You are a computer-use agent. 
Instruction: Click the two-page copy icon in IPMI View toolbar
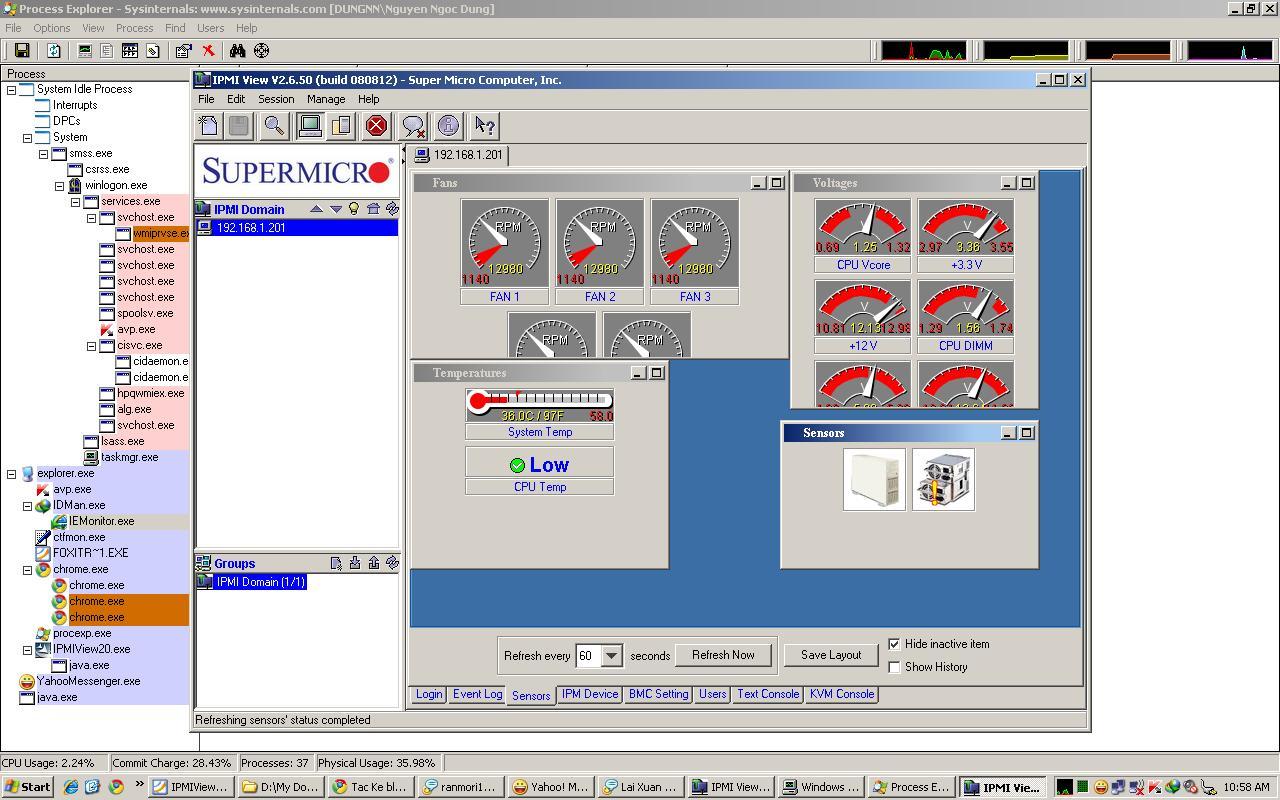(x=341, y=125)
